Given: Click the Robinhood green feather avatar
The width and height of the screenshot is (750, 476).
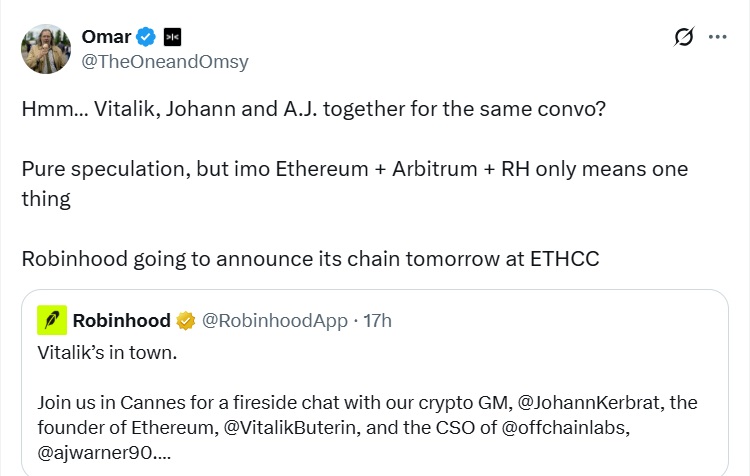Looking at the screenshot, I should pos(52,320).
